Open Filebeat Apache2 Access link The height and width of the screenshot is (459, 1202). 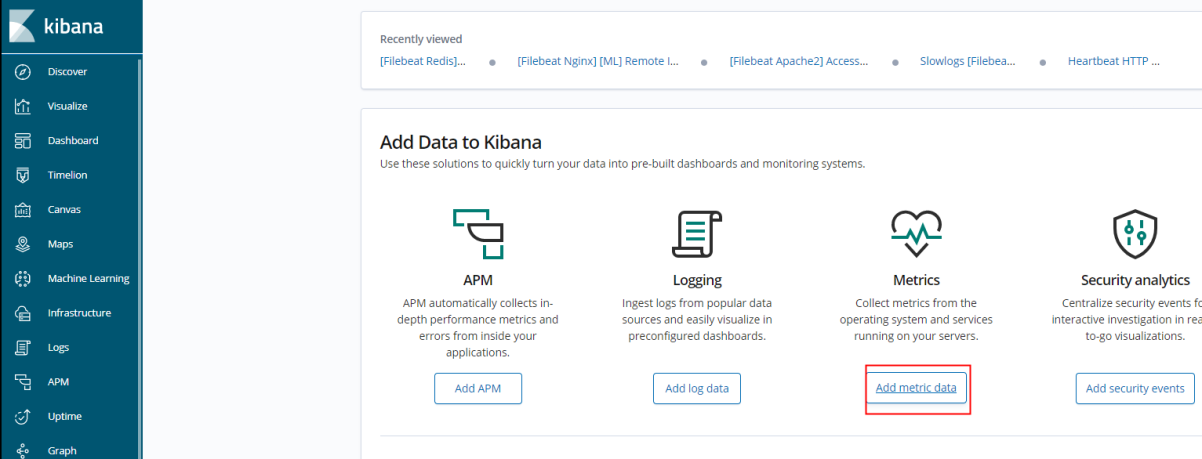(799, 61)
